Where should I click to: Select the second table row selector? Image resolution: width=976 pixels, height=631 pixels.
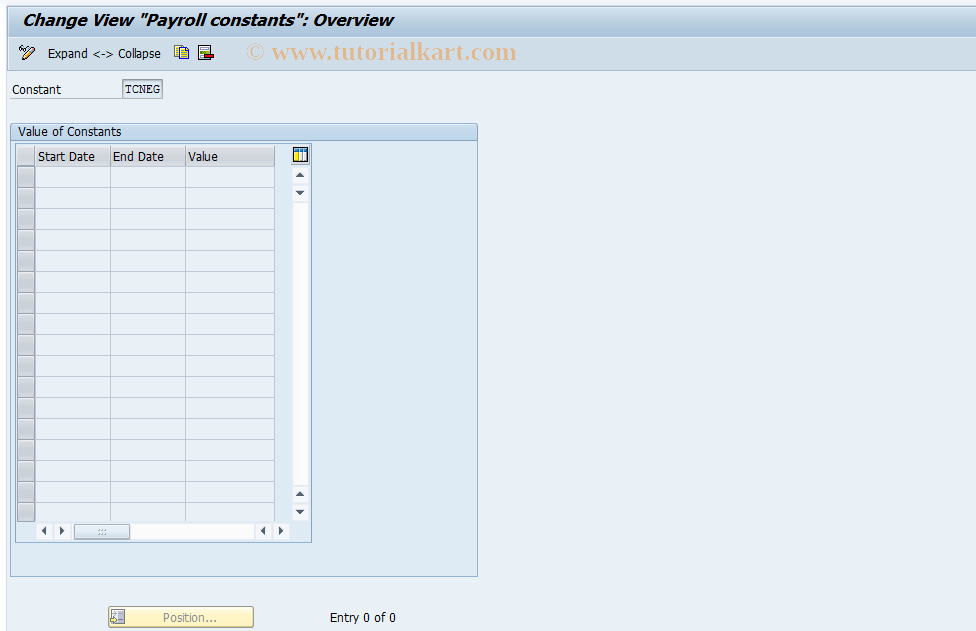(26, 198)
